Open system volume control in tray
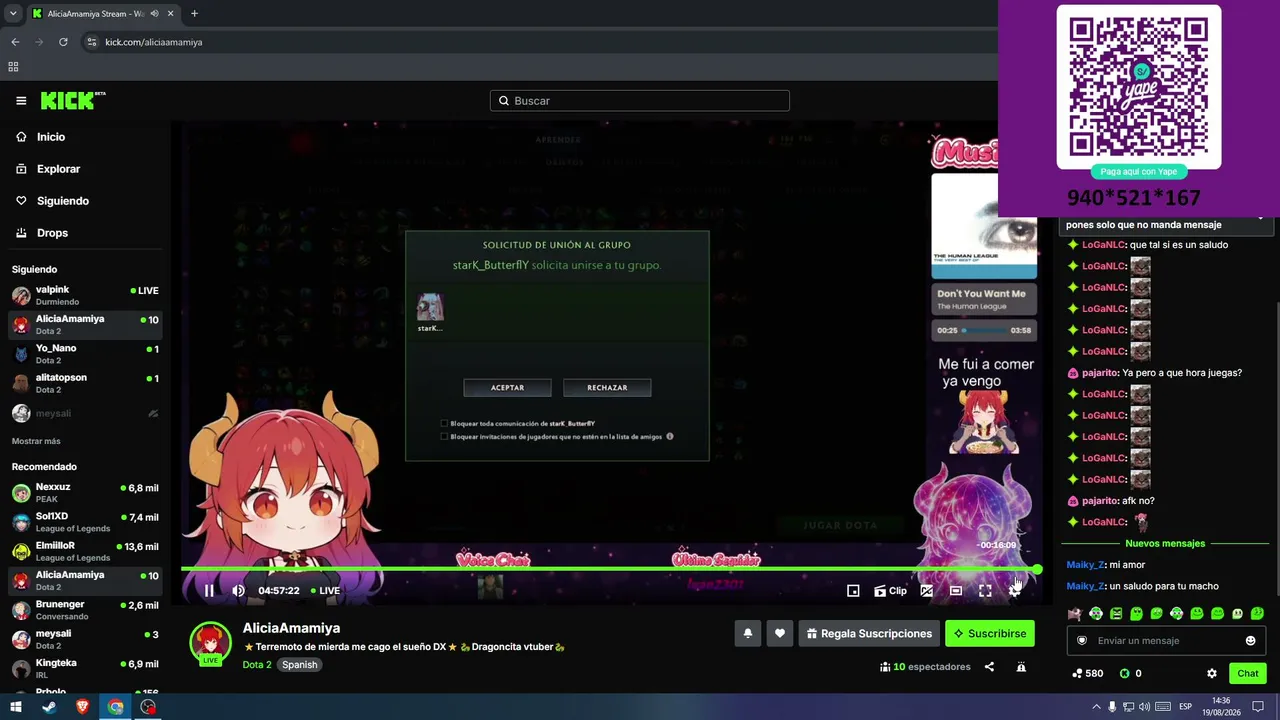The height and width of the screenshot is (720, 1280). [x=1144, y=707]
